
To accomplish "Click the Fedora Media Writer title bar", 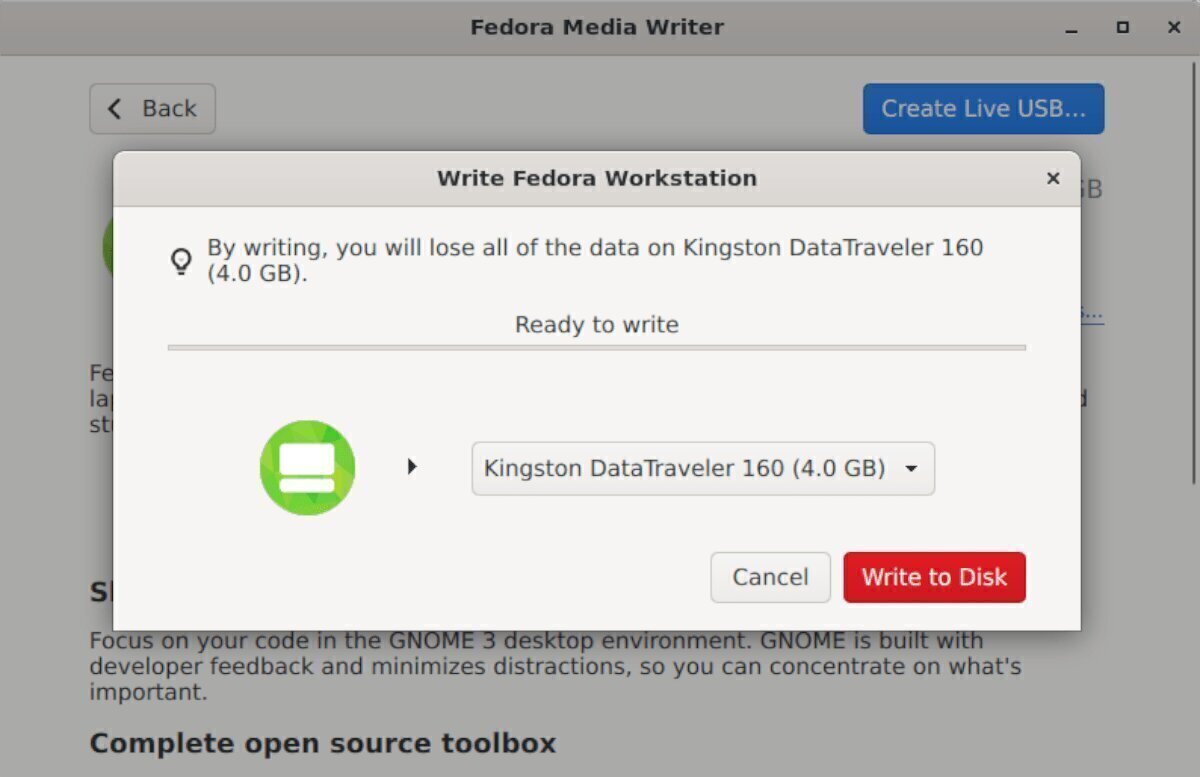I will click(x=597, y=27).
